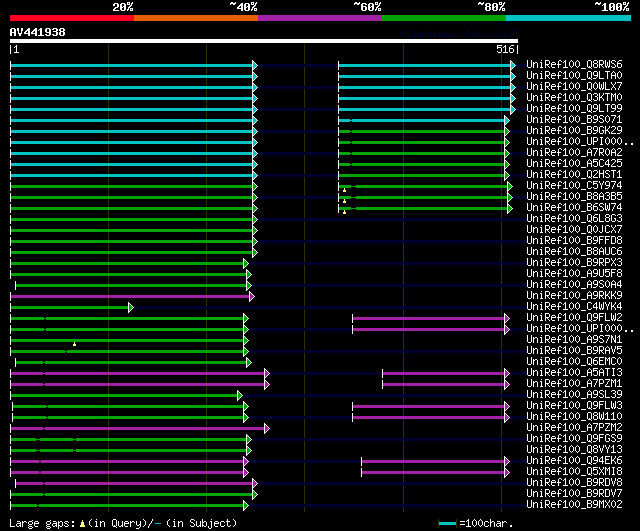Select the UniRef100_C4WYK4 label

(x=574, y=307)
